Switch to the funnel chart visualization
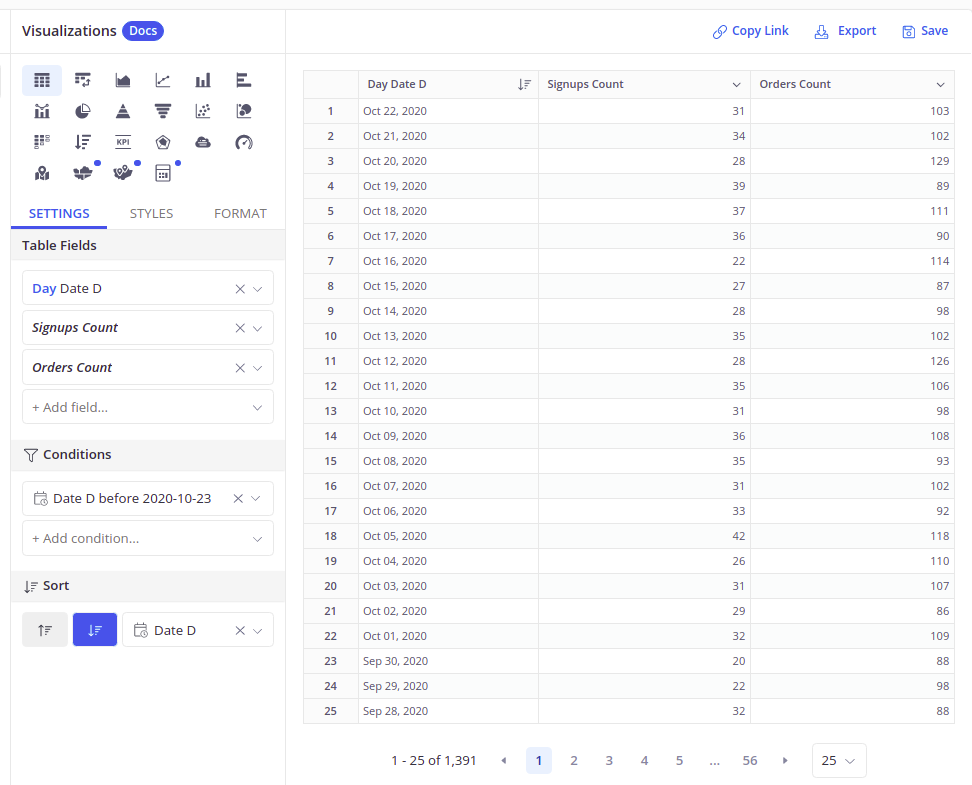972x785 pixels. click(x=163, y=111)
